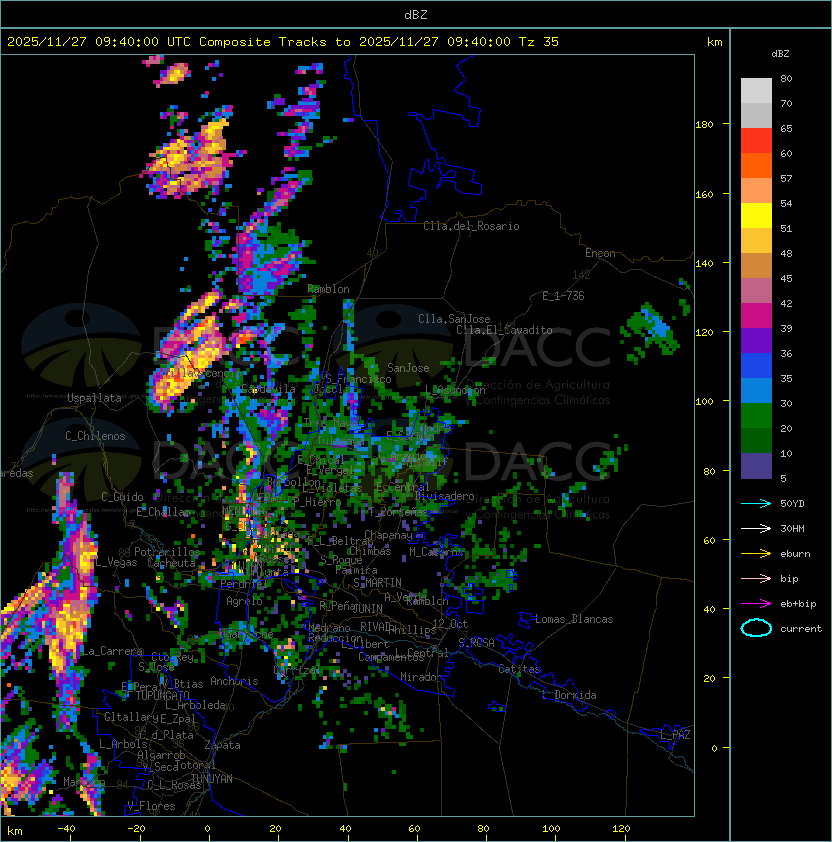Click the 'L_PAZ' map label
Viewport: 832px width, 842px height.
[675, 735]
